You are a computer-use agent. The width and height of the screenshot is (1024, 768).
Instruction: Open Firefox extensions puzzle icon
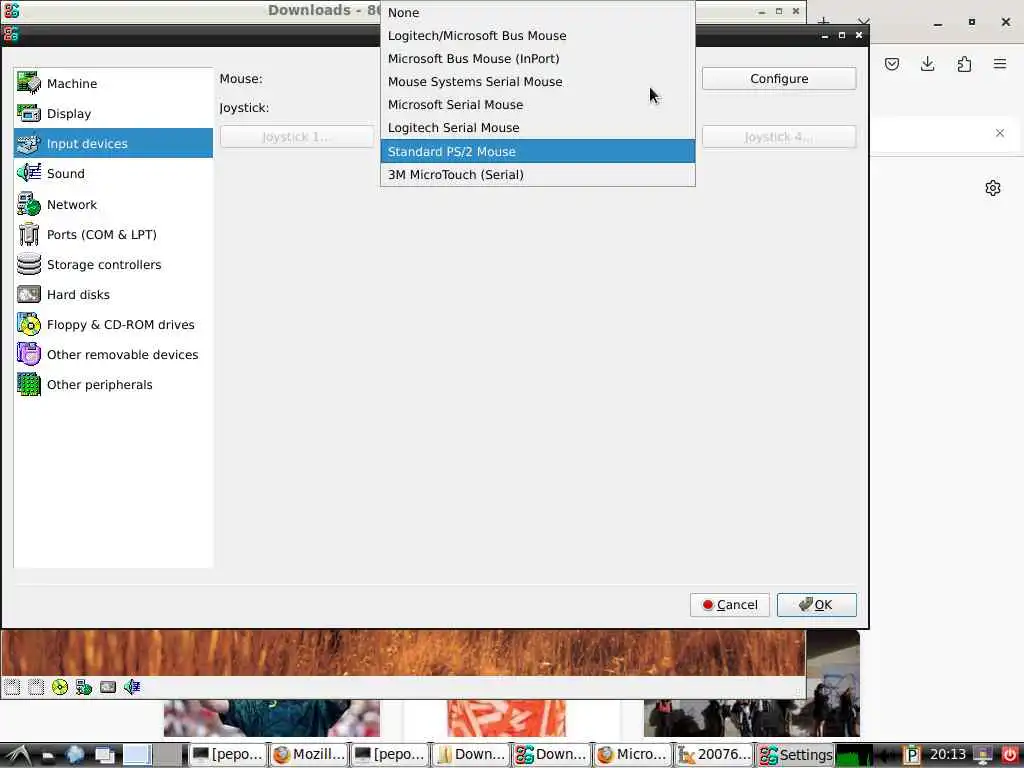[964, 64]
